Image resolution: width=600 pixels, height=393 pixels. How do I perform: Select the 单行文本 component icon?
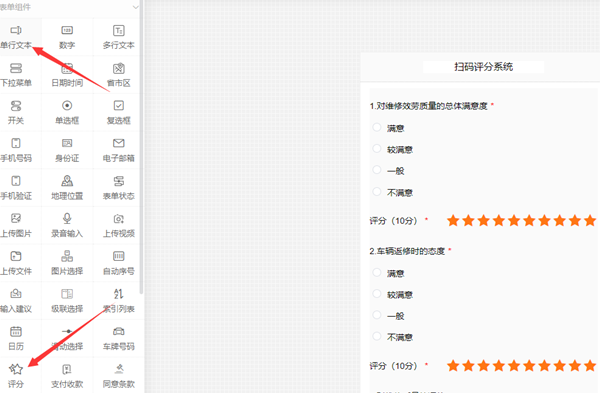16,30
